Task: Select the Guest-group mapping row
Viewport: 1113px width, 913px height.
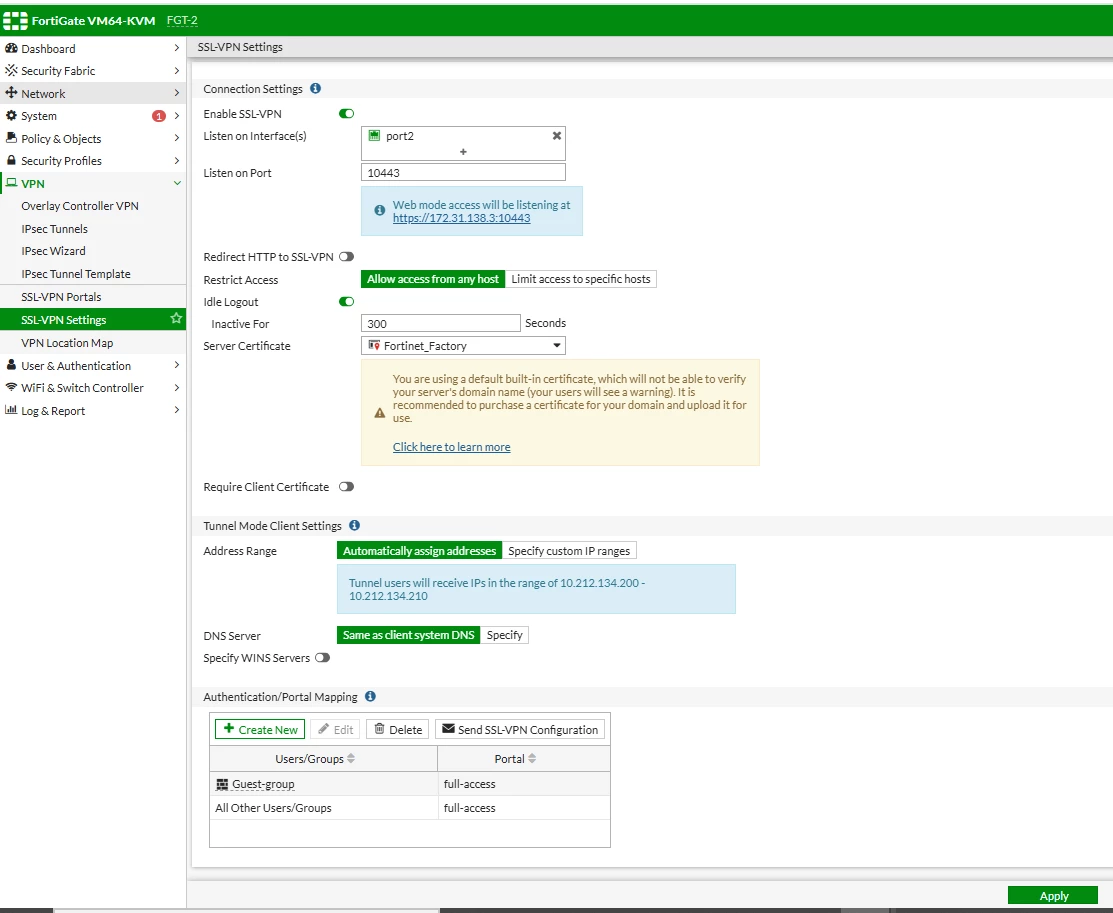Action: 410,784
